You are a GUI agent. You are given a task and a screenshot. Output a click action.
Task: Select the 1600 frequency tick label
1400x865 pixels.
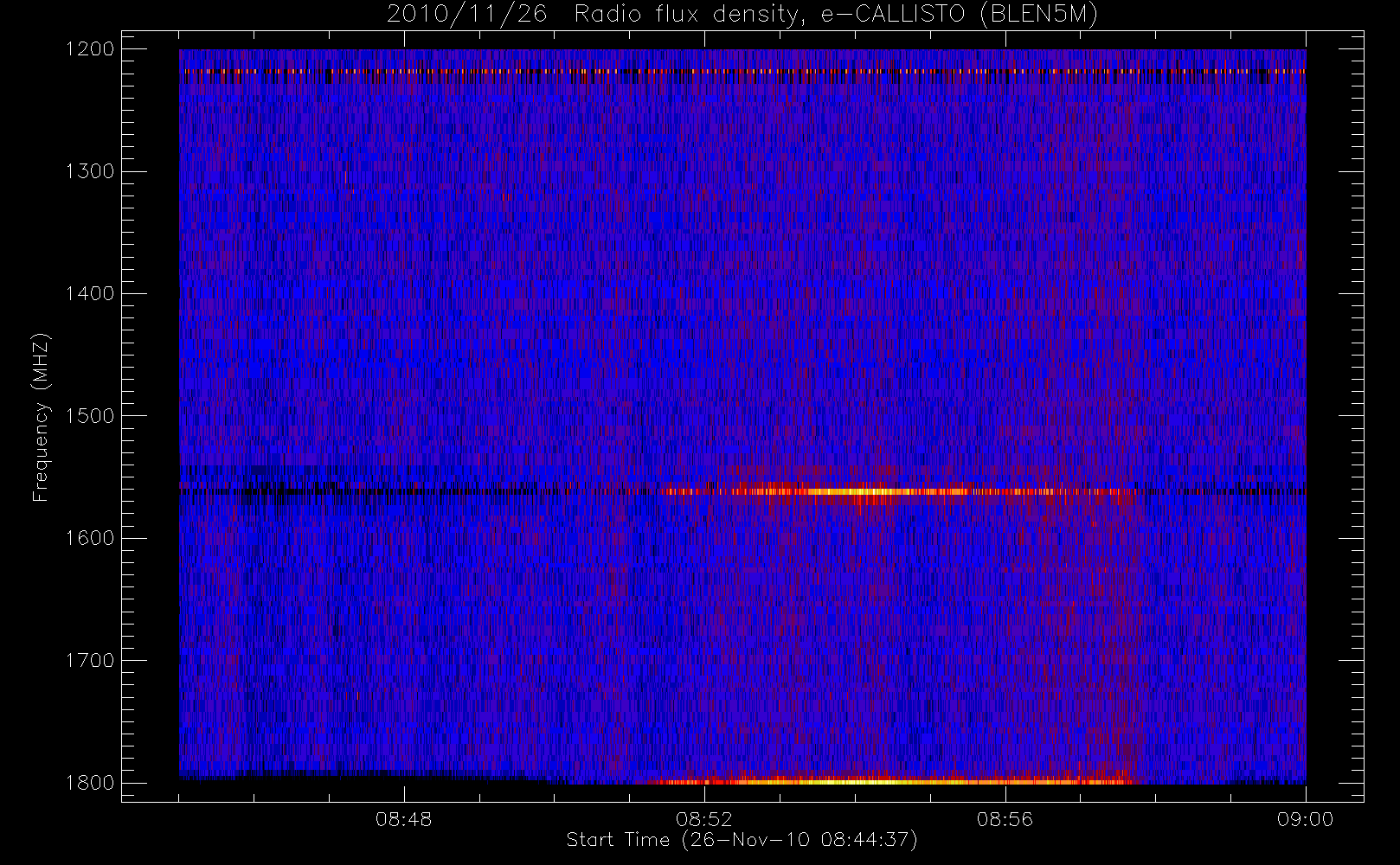(x=90, y=538)
